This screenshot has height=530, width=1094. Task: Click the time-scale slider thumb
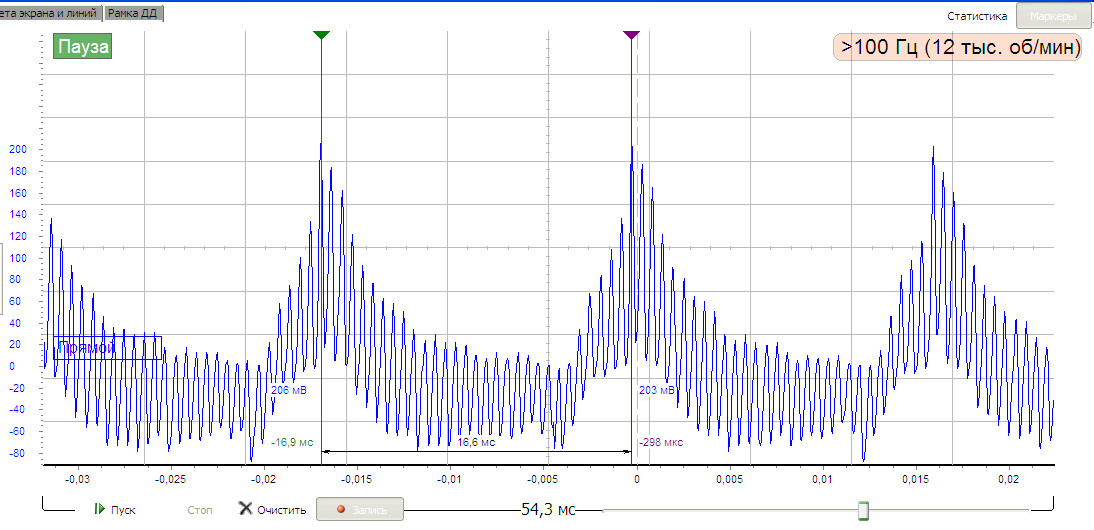[863, 510]
